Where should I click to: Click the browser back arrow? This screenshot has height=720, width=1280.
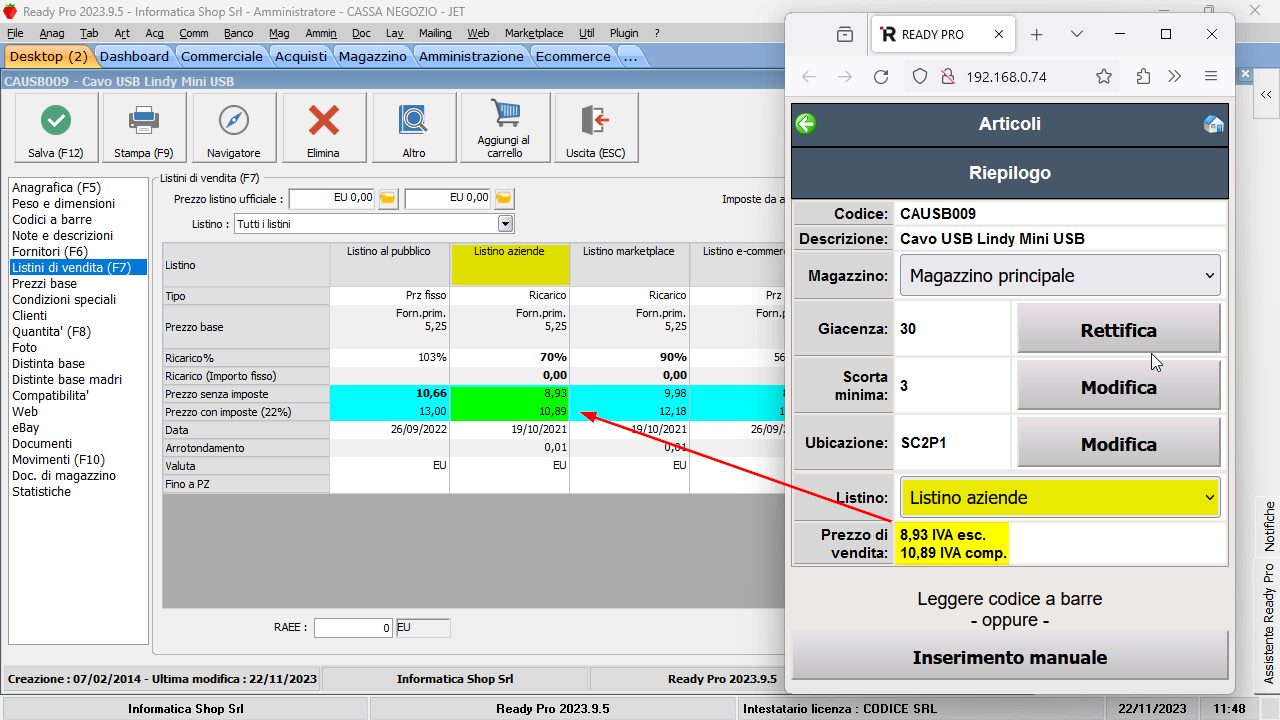point(809,77)
